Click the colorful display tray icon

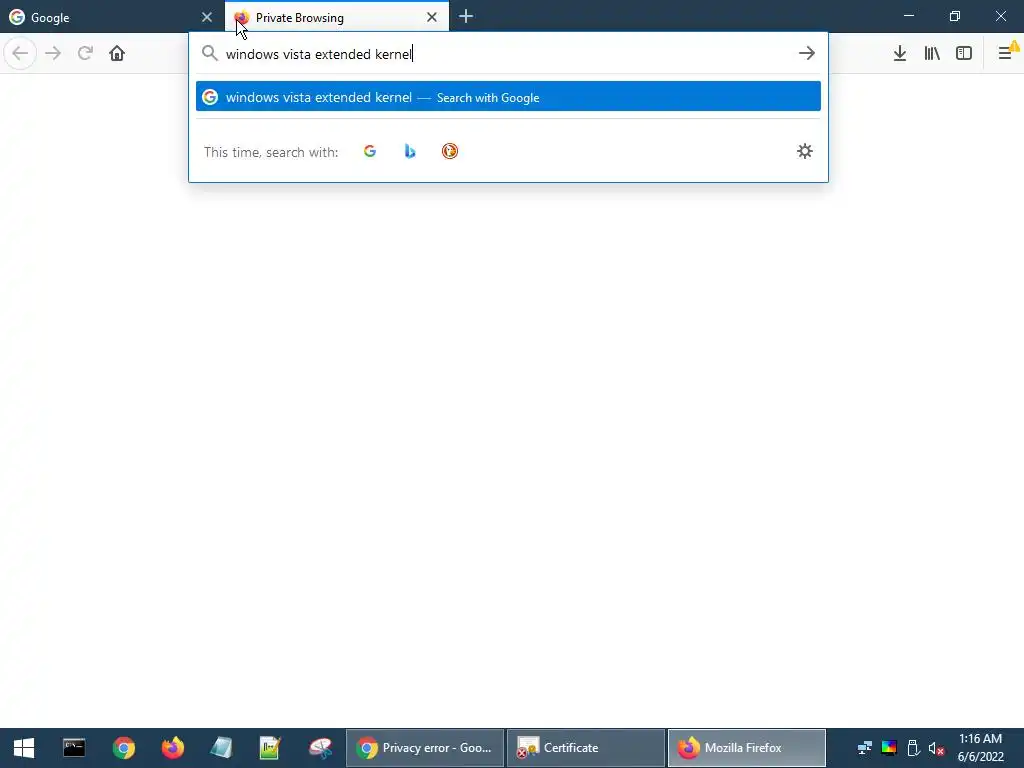[889, 748]
